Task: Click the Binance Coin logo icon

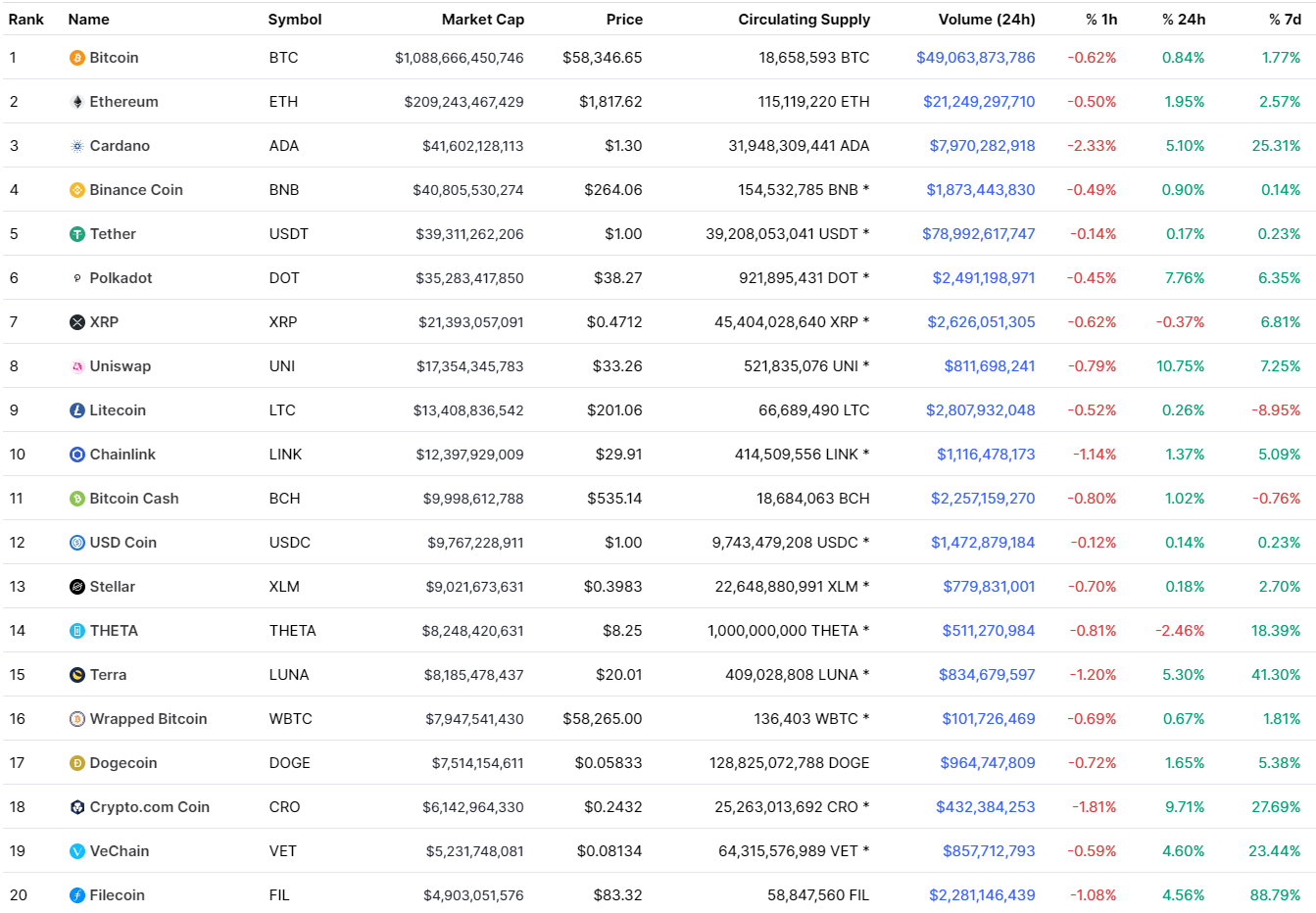Action: tap(77, 190)
